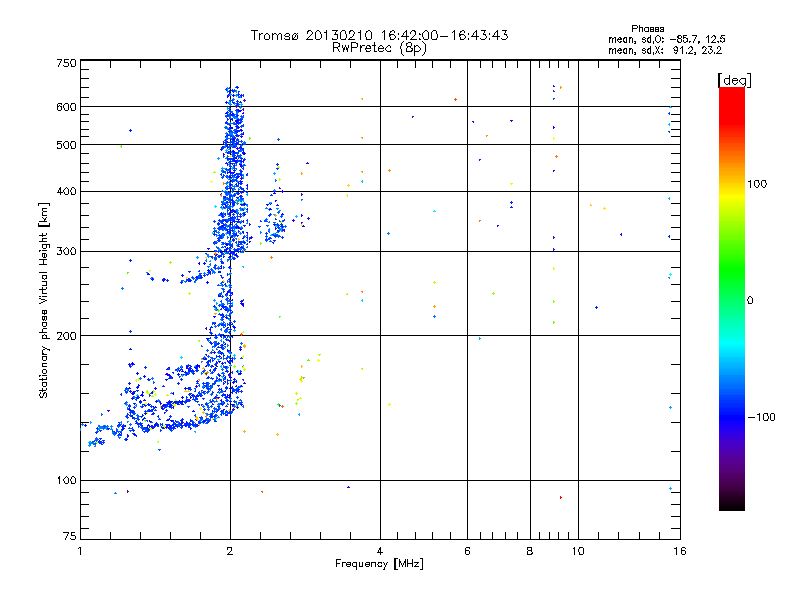
Task: Click the x-axis tick label "6"
Action: click(467, 551)
